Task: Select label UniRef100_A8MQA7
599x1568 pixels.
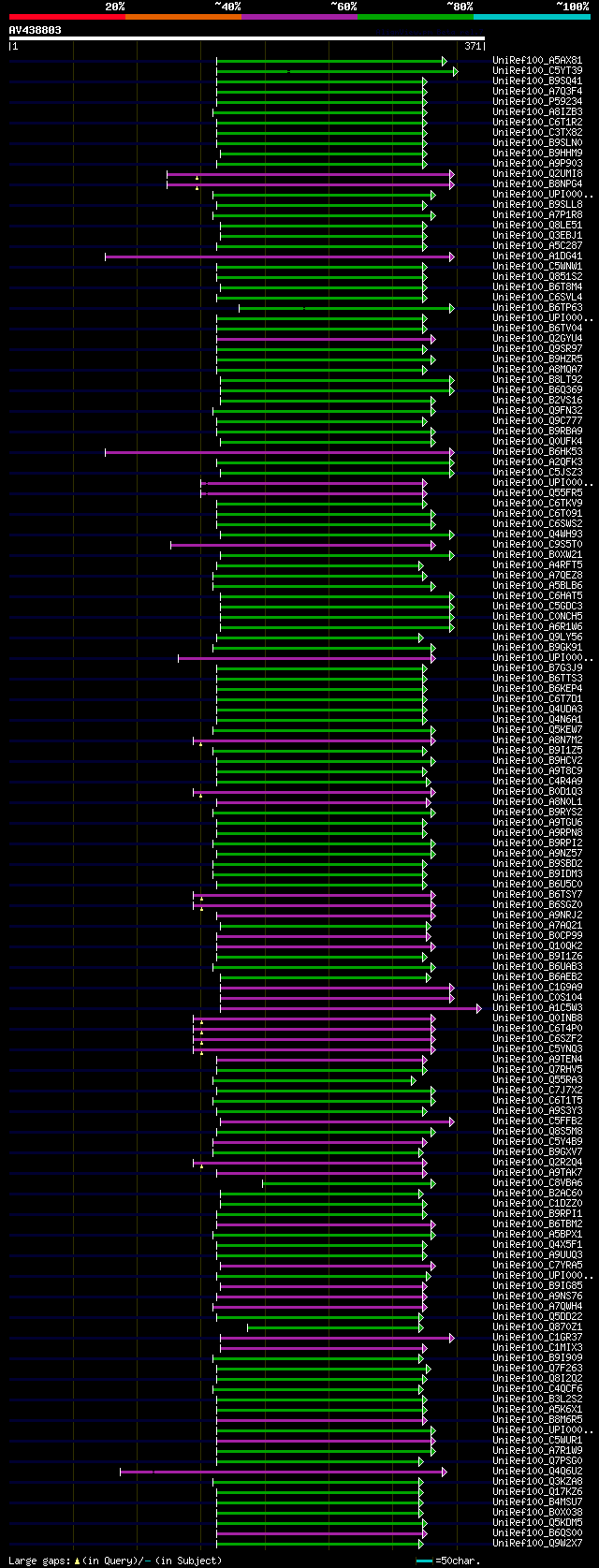Action: pyautogui.click(x=537, y=370)
